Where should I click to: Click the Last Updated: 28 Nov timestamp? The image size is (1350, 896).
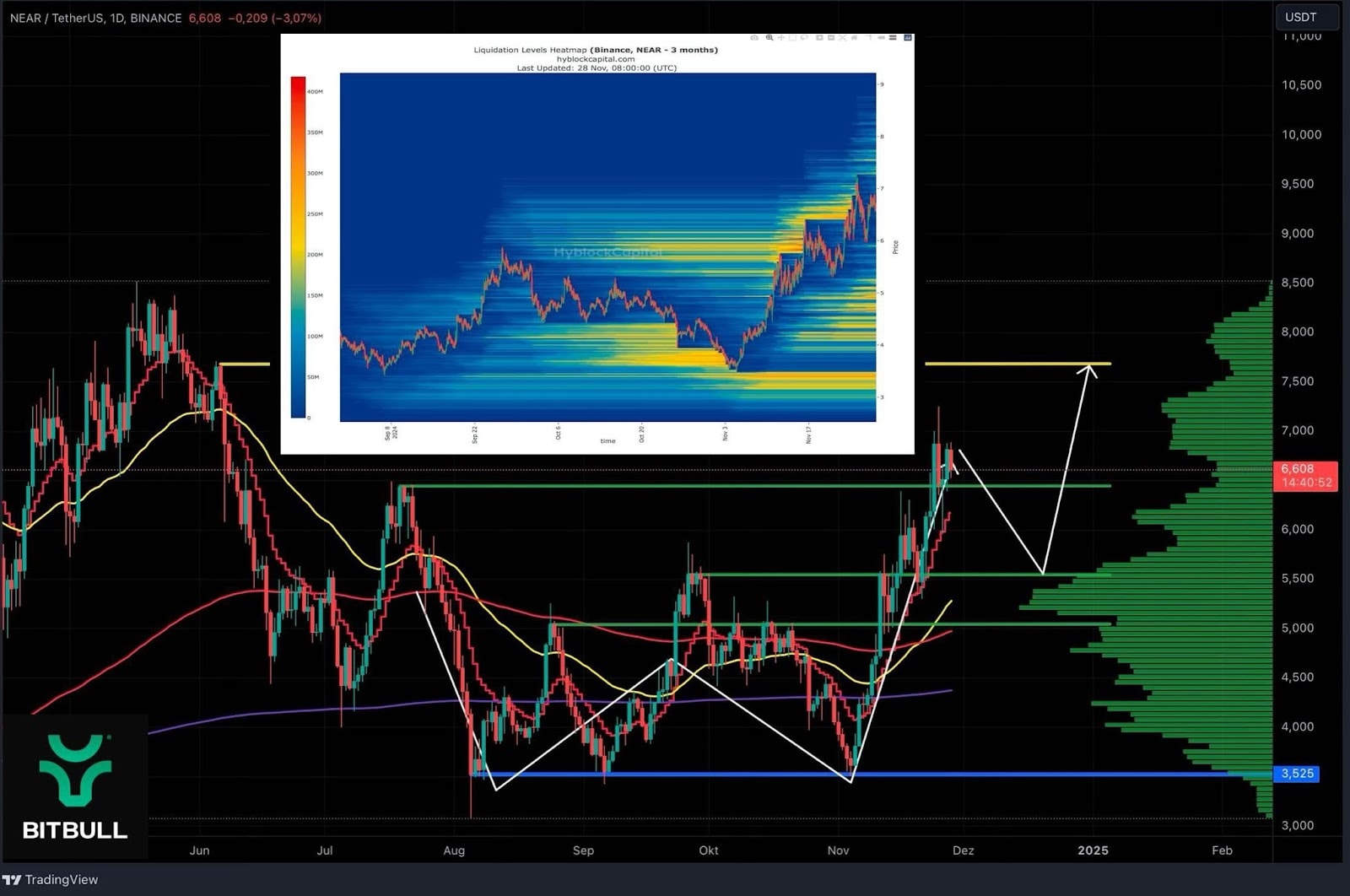point(596,67)
